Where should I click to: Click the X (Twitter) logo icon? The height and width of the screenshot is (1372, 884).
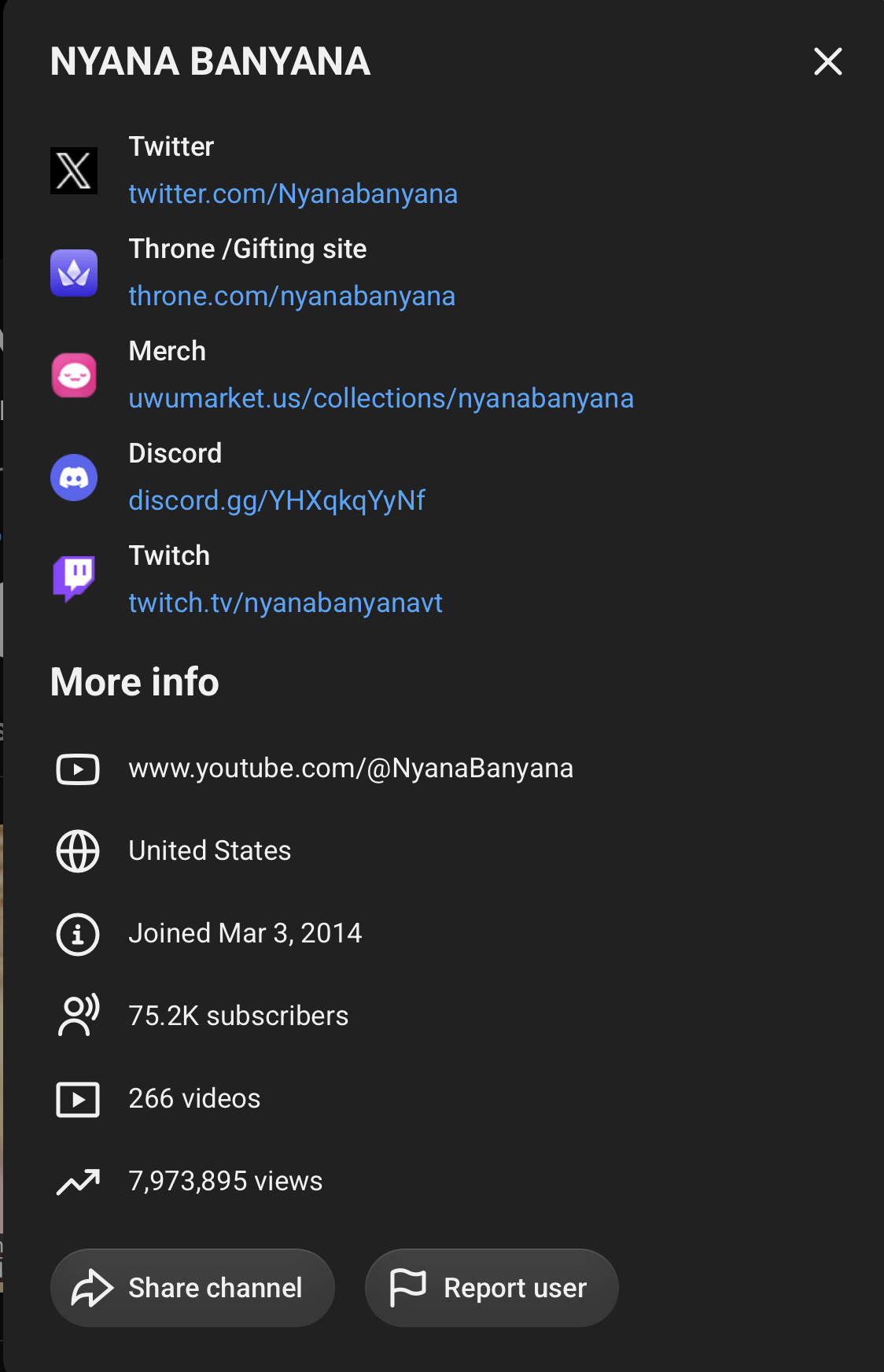(74, 171)
